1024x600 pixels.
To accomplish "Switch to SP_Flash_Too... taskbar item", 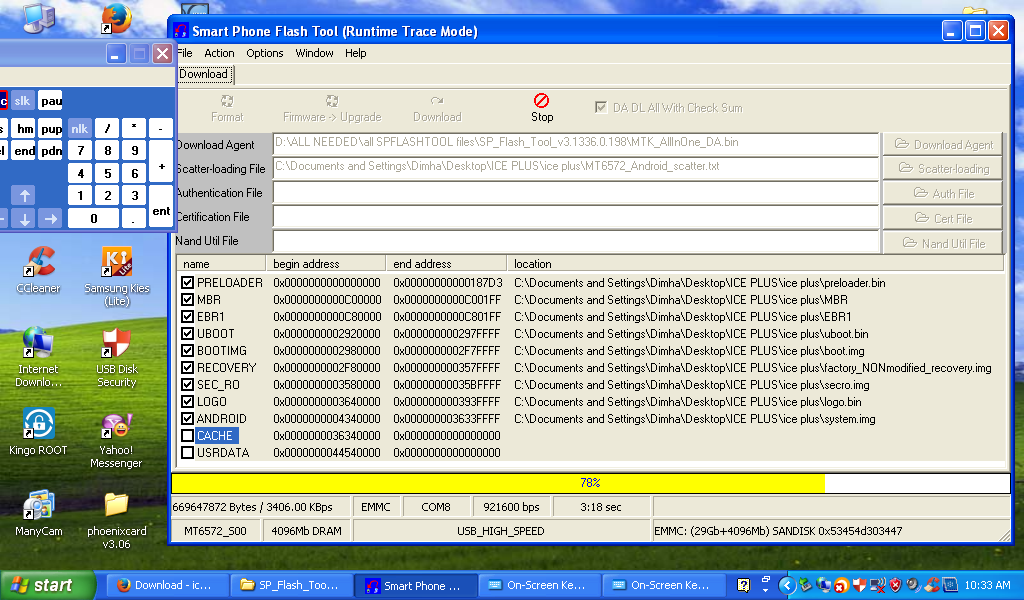I will tap(291, 586).
